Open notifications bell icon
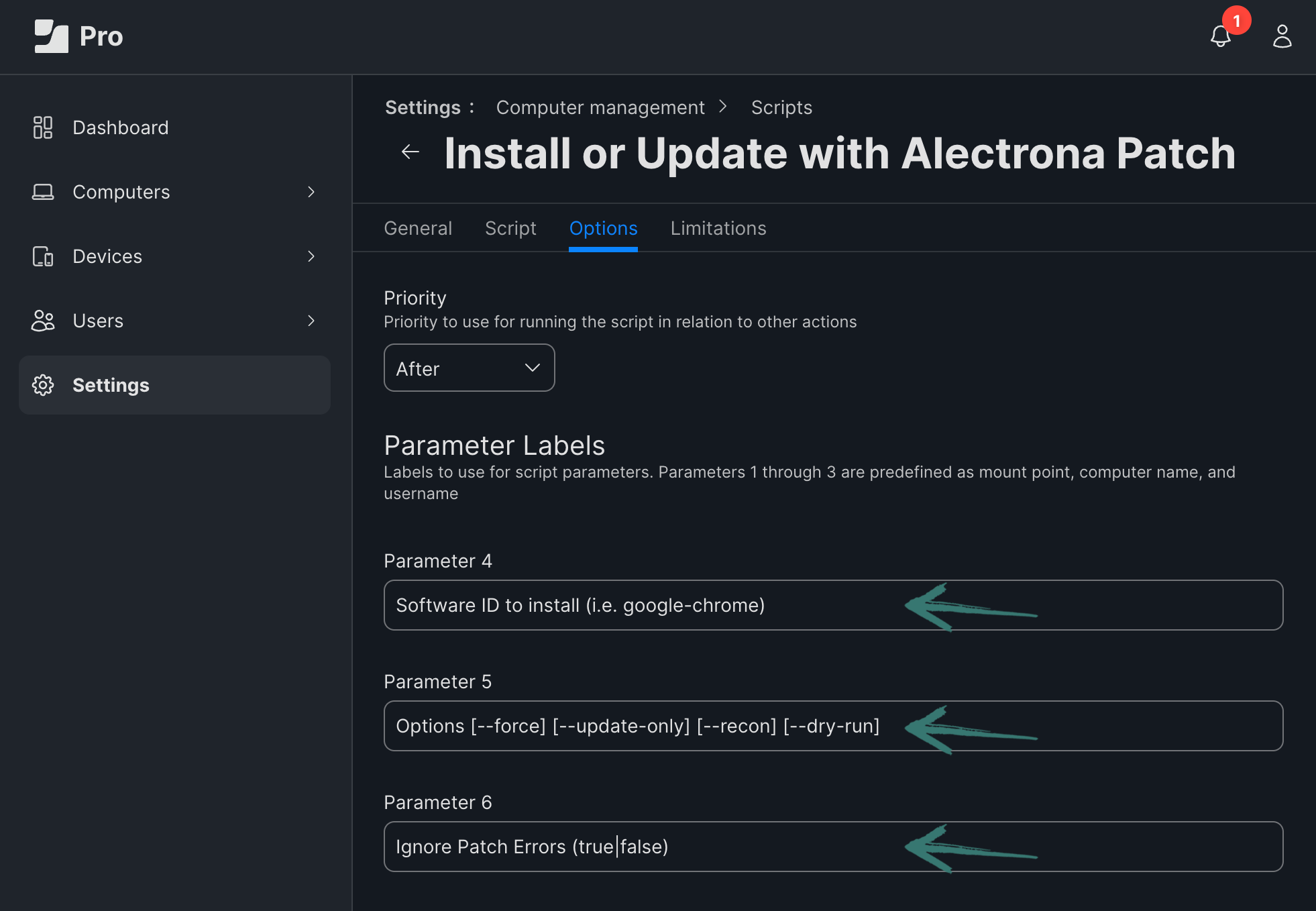 click(x=1220, y=36)
